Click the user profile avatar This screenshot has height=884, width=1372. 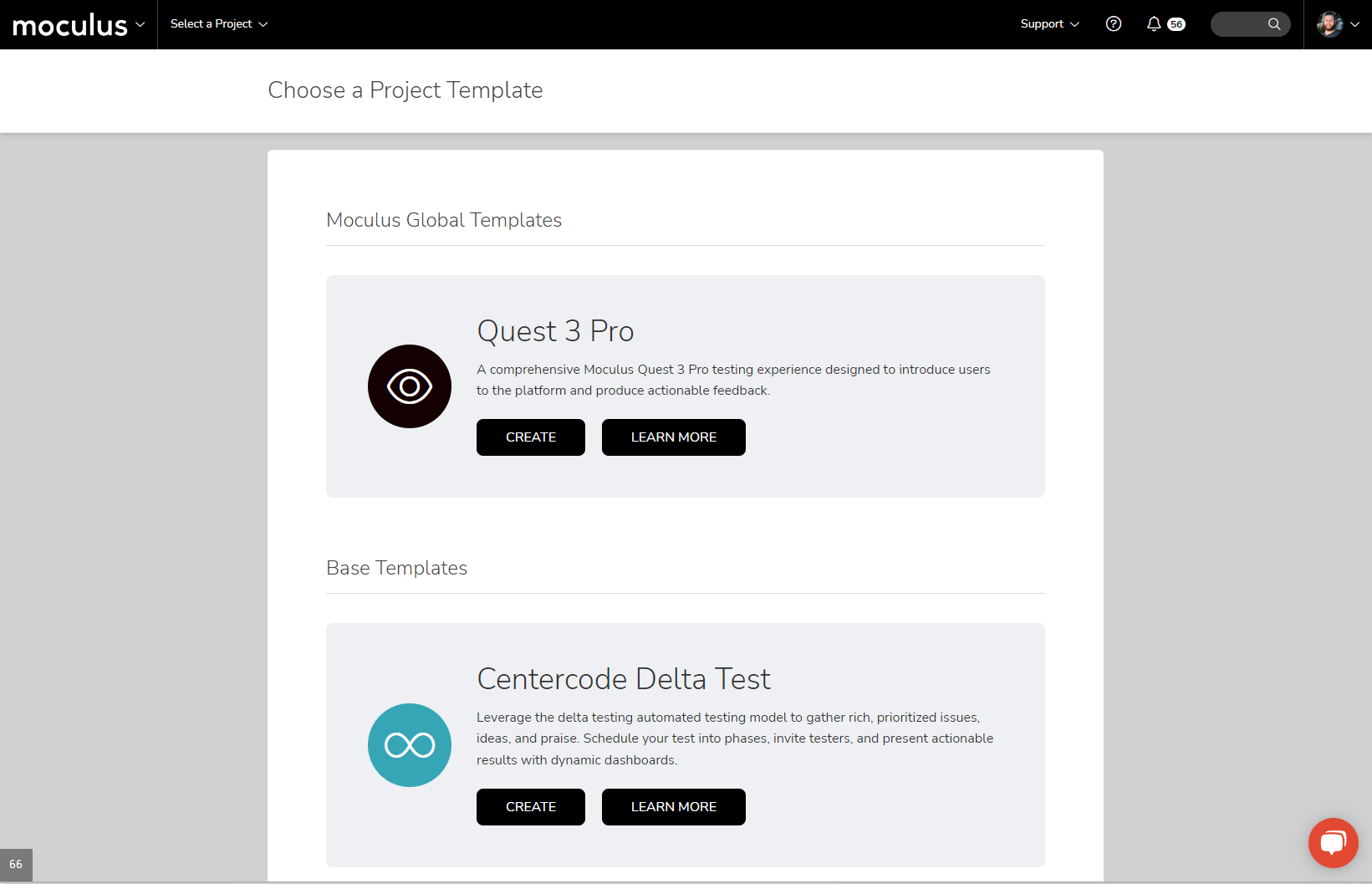pos(1329,24)
